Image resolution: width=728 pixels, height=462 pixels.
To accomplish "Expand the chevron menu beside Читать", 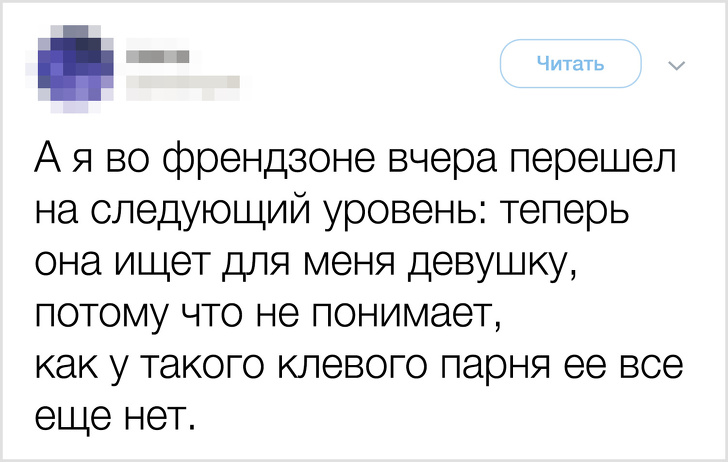I will coord(675,66).
